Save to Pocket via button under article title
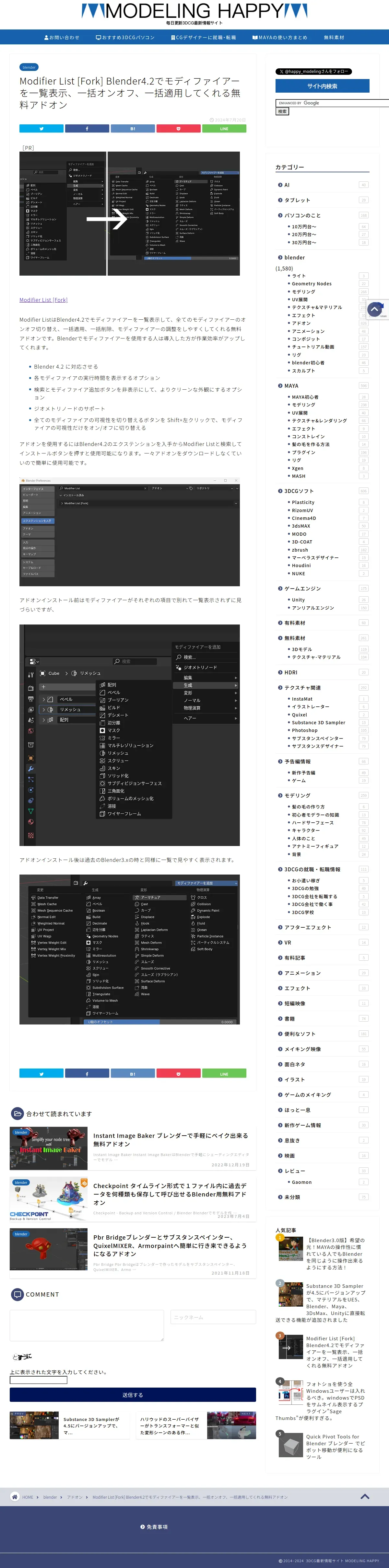This screenshot has height=1568, width=389. coord(178,129)
